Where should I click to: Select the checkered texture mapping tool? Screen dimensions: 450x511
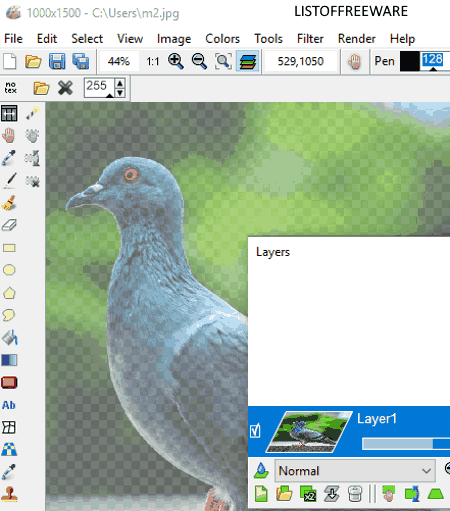(x=9, y=450)
